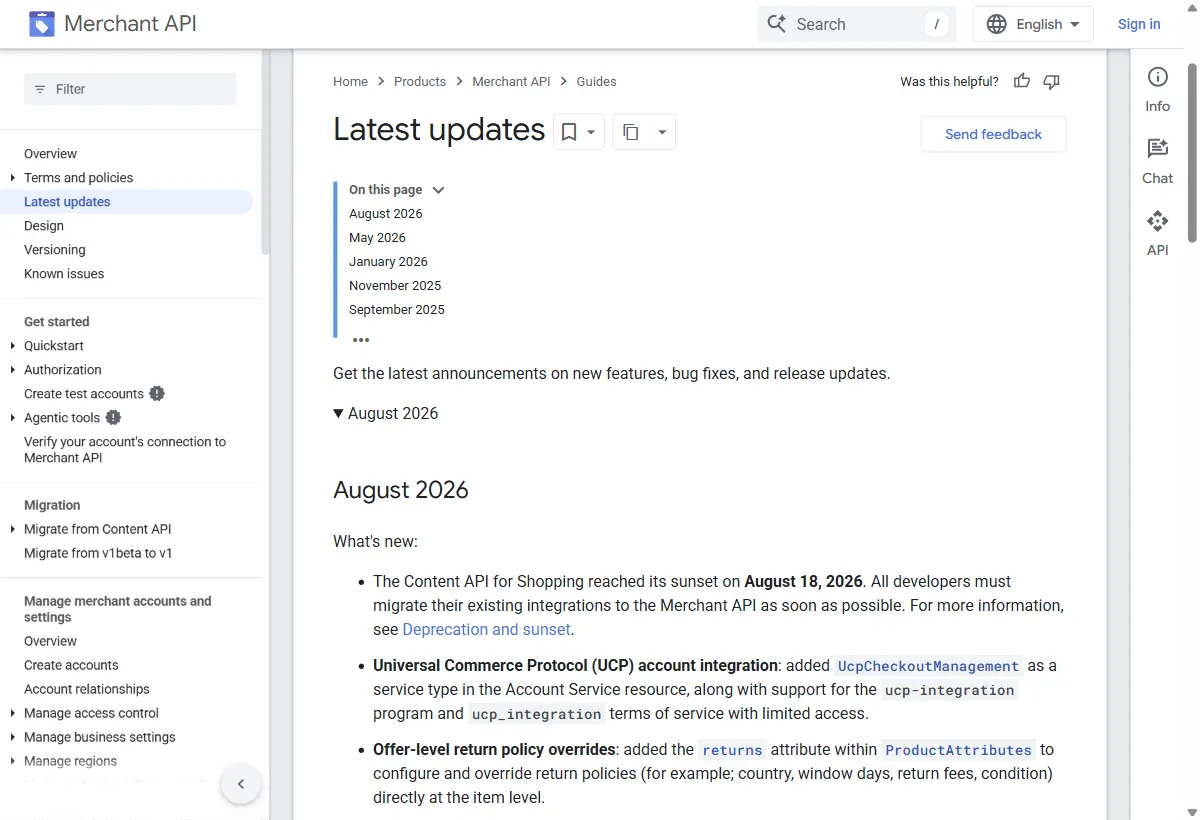The image size is (1200, 820).
Task: Click the copy page icon
Action: [630, 132]
